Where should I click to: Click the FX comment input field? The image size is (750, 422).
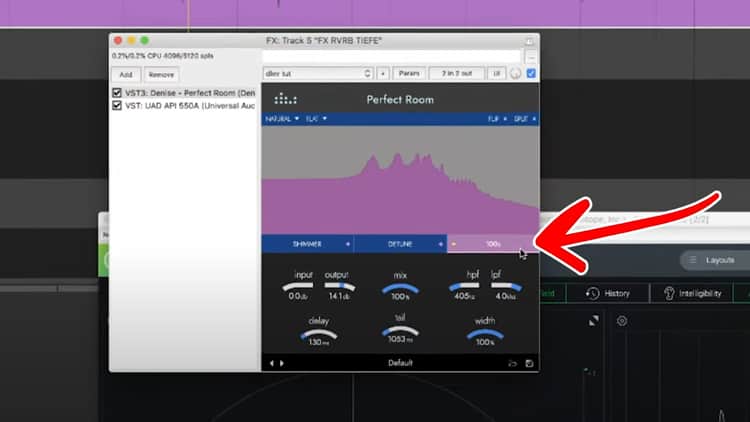391,57
